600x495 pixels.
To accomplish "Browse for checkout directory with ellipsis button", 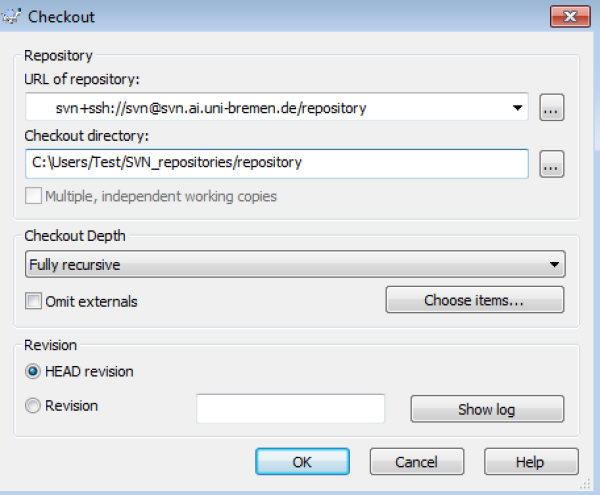I will tap(552, 163).
